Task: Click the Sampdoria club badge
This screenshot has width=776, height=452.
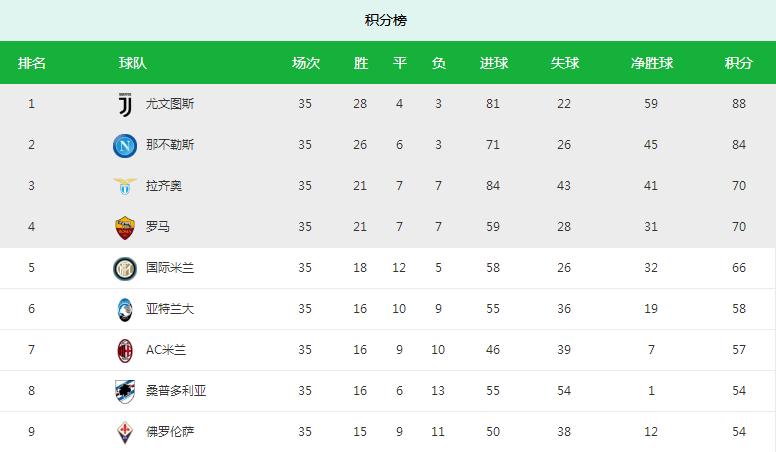Action: (125, 391)
